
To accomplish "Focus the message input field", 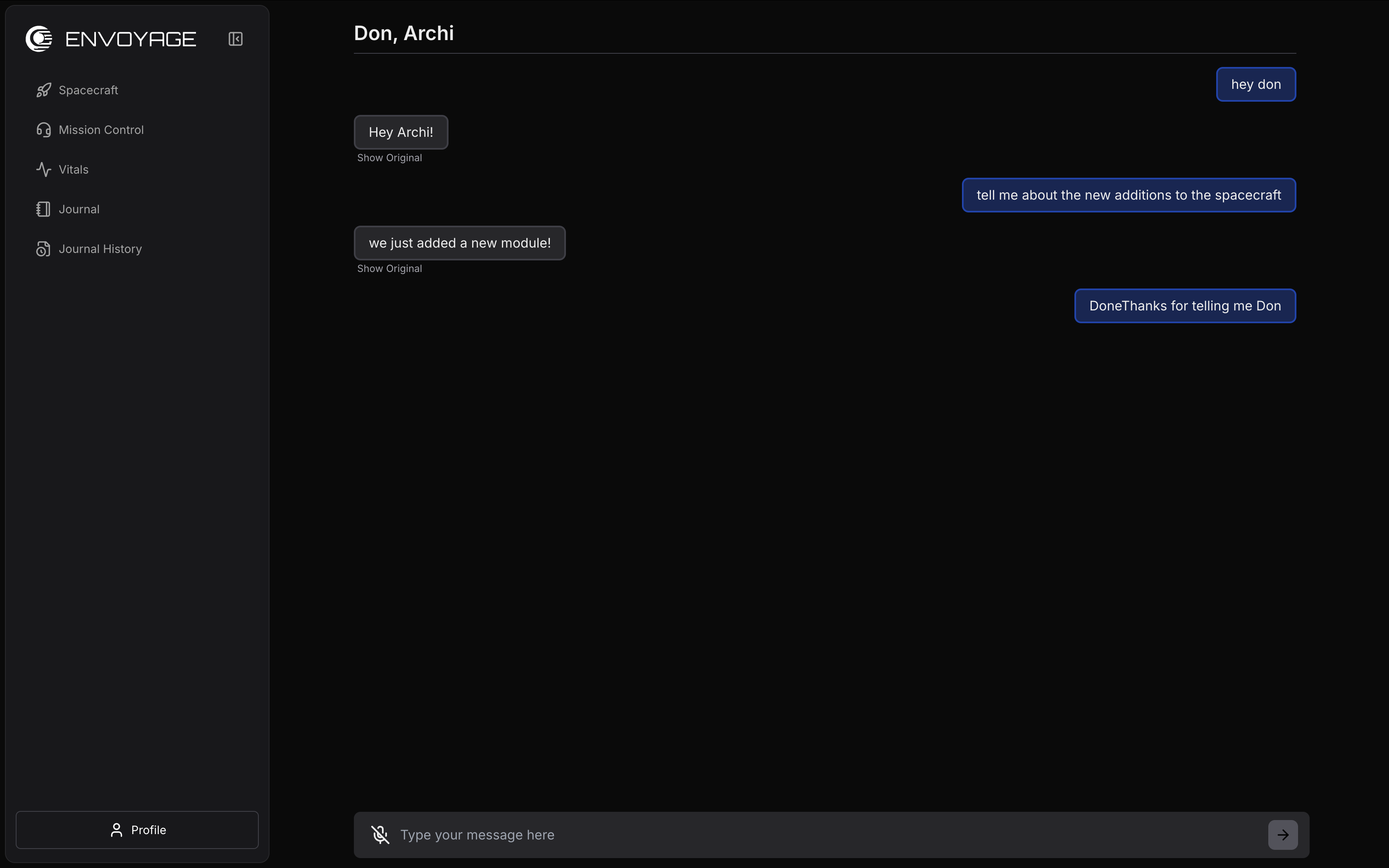I will click(x=826, y=835).
